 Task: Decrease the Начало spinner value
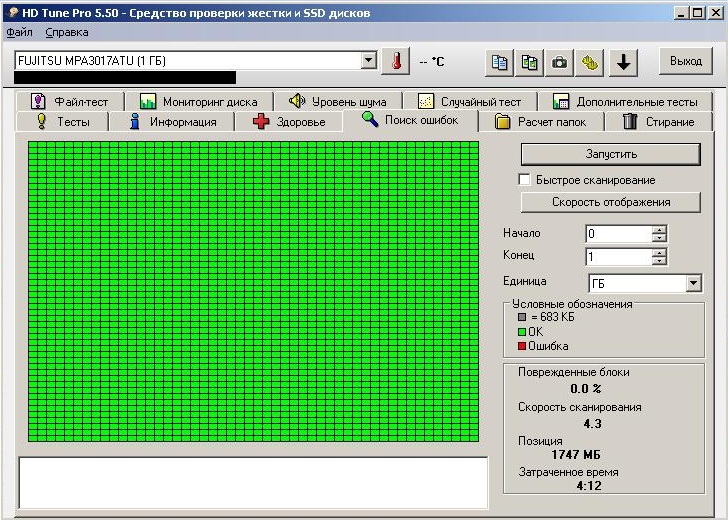click(x=659, y=238)
